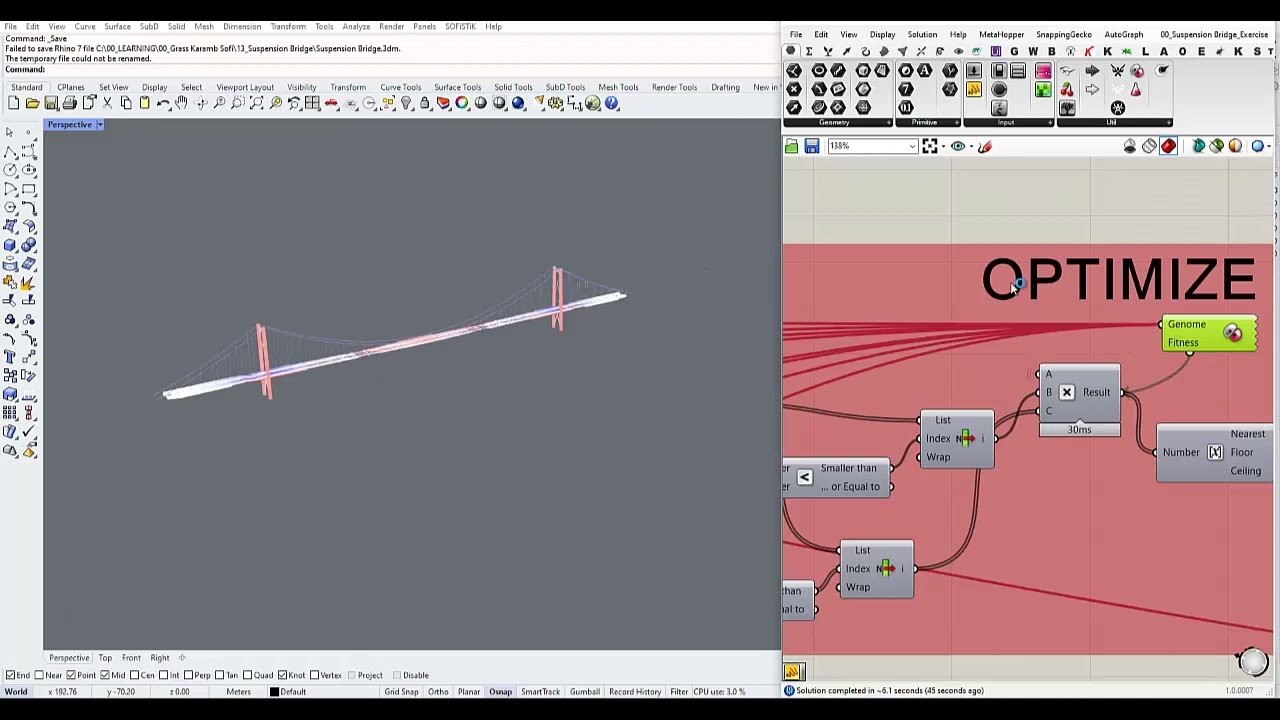Image resolution: width=1280 pixels, height=720 pixels.
Task: Click the Genome Fitness Galapagos component
Action: click(1209, 333)
